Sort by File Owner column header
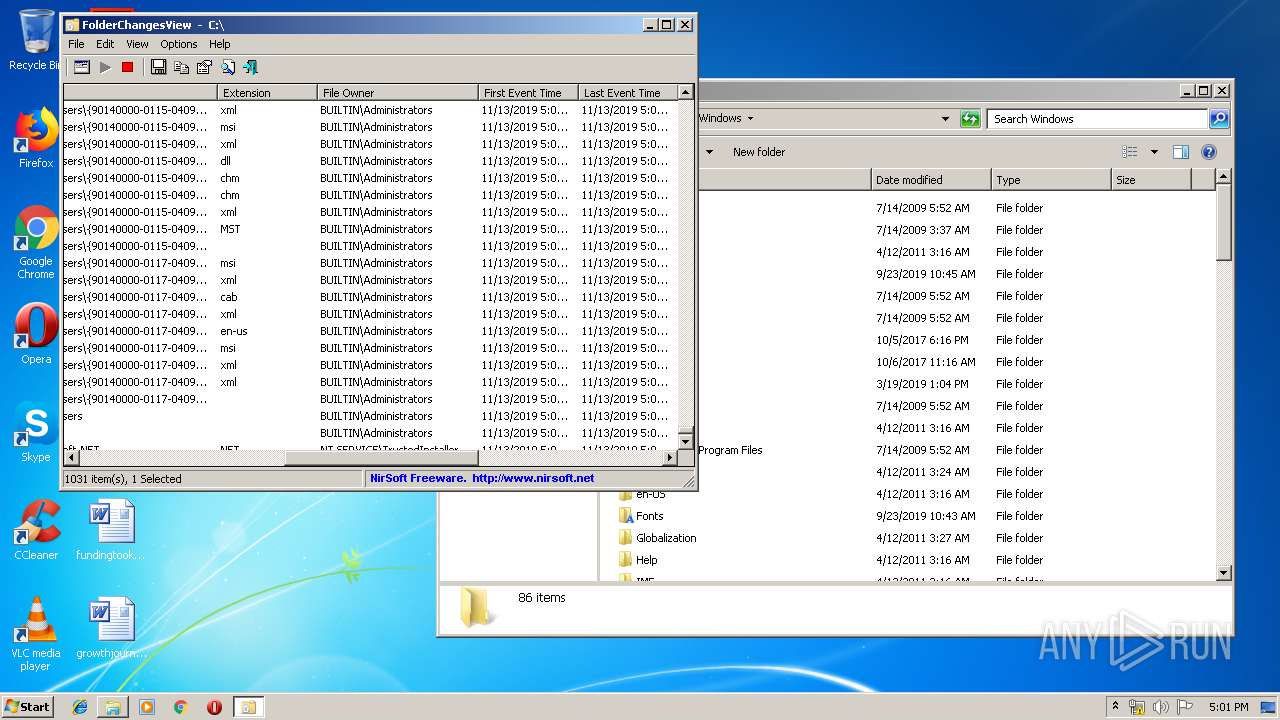1280x720 pixels. click(398, 93)
